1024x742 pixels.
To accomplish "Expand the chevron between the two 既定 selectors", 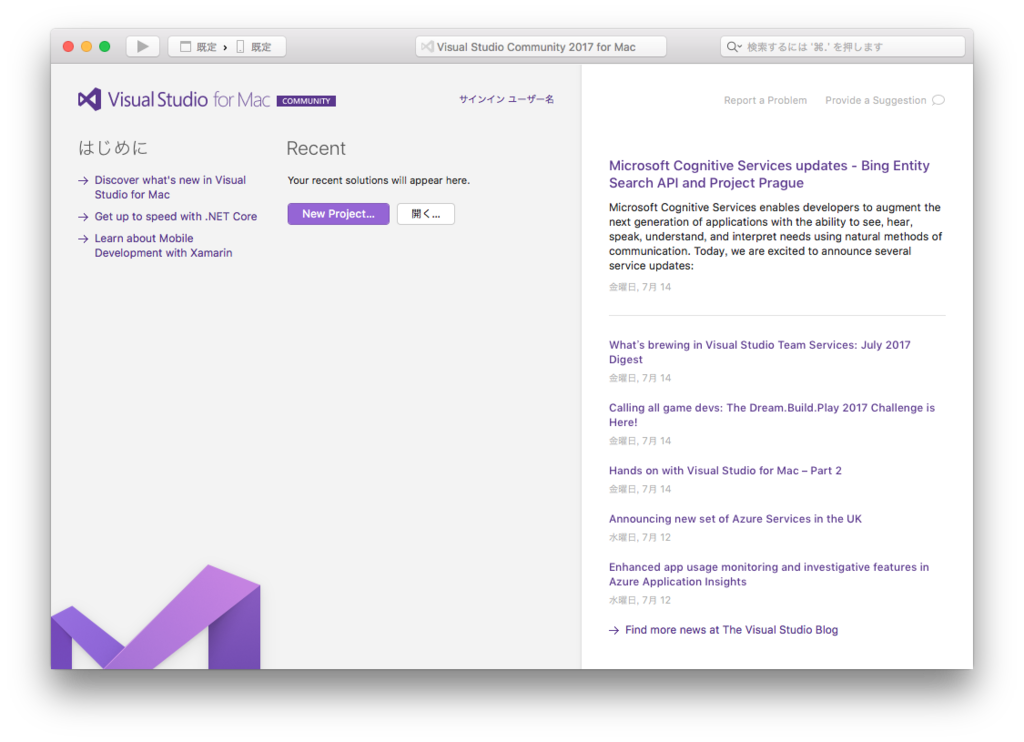I will point(225,46).
